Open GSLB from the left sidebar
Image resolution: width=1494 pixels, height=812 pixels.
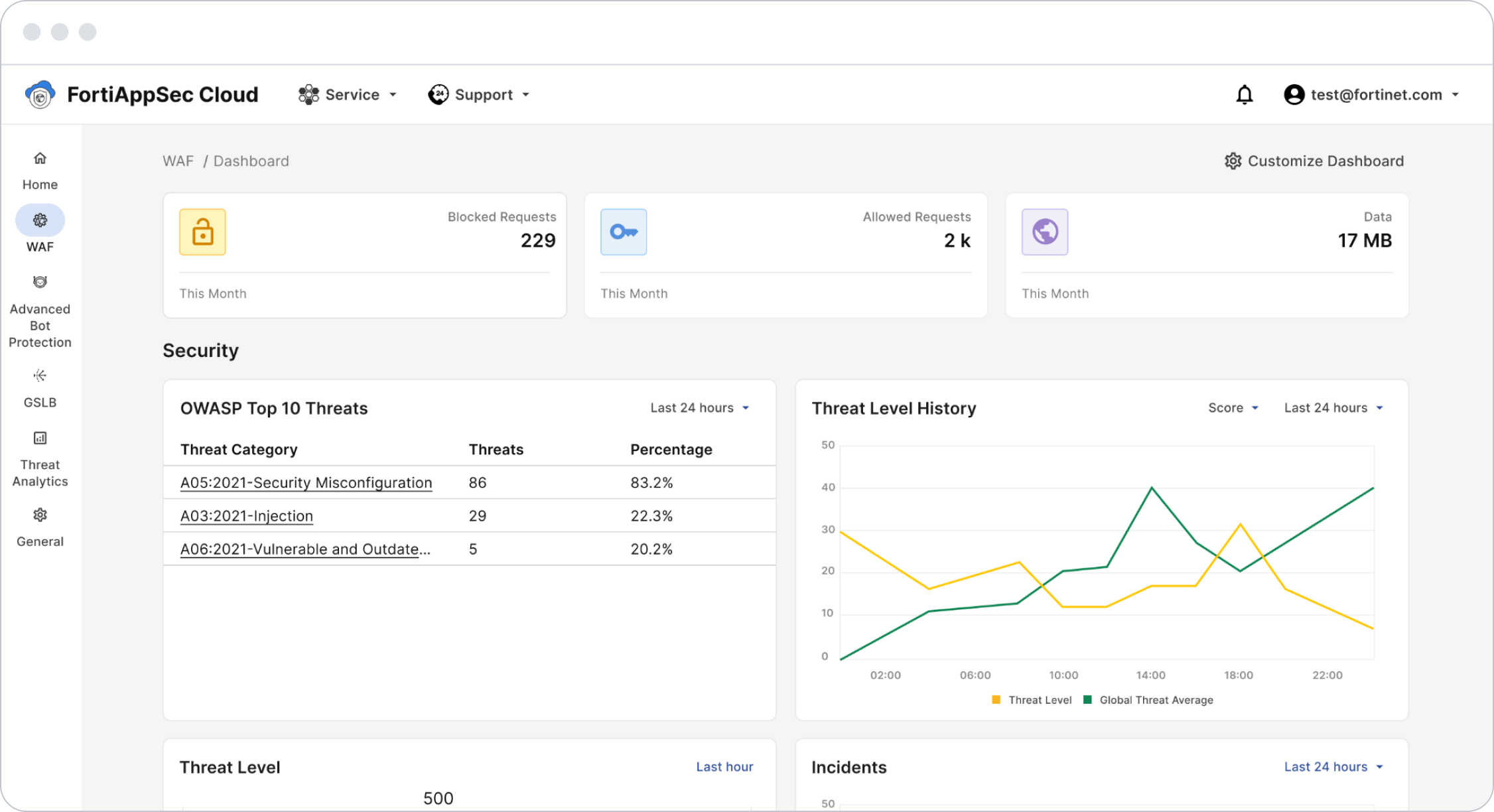click(x=40, y=388)
